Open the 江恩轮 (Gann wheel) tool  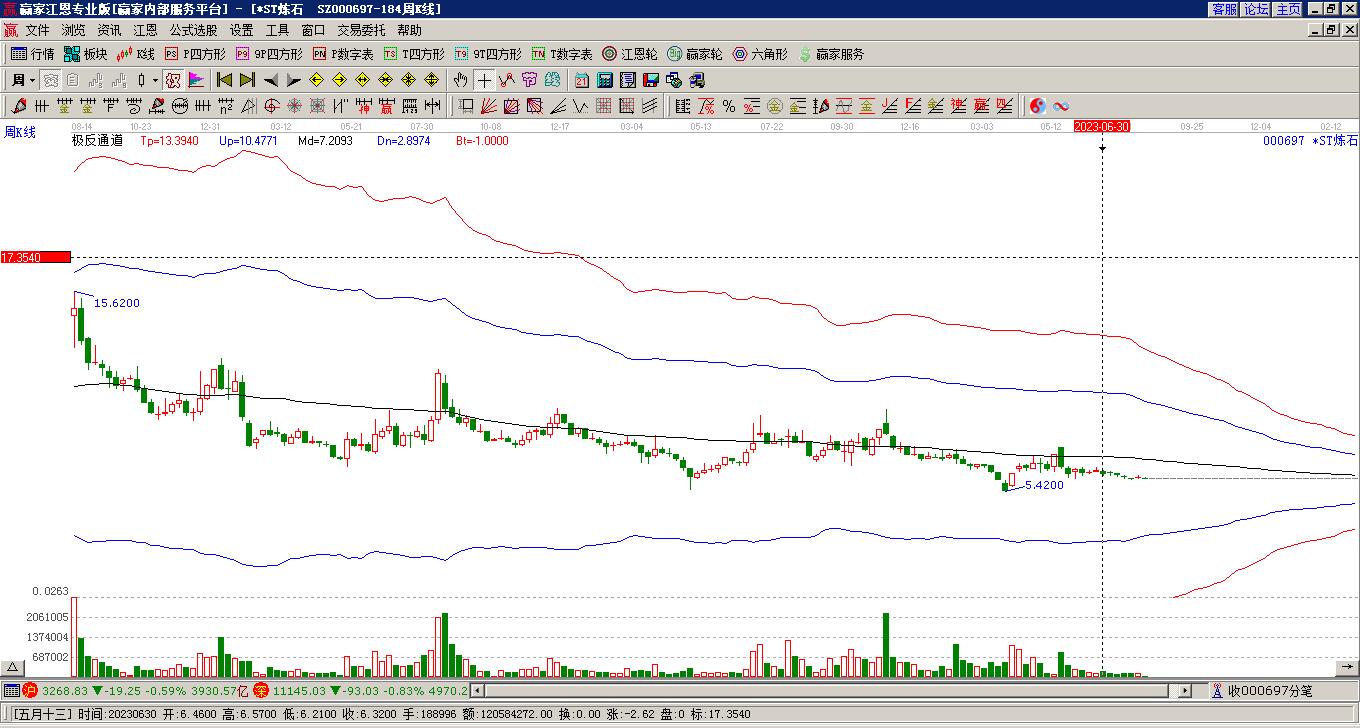[x=630, y=54]
